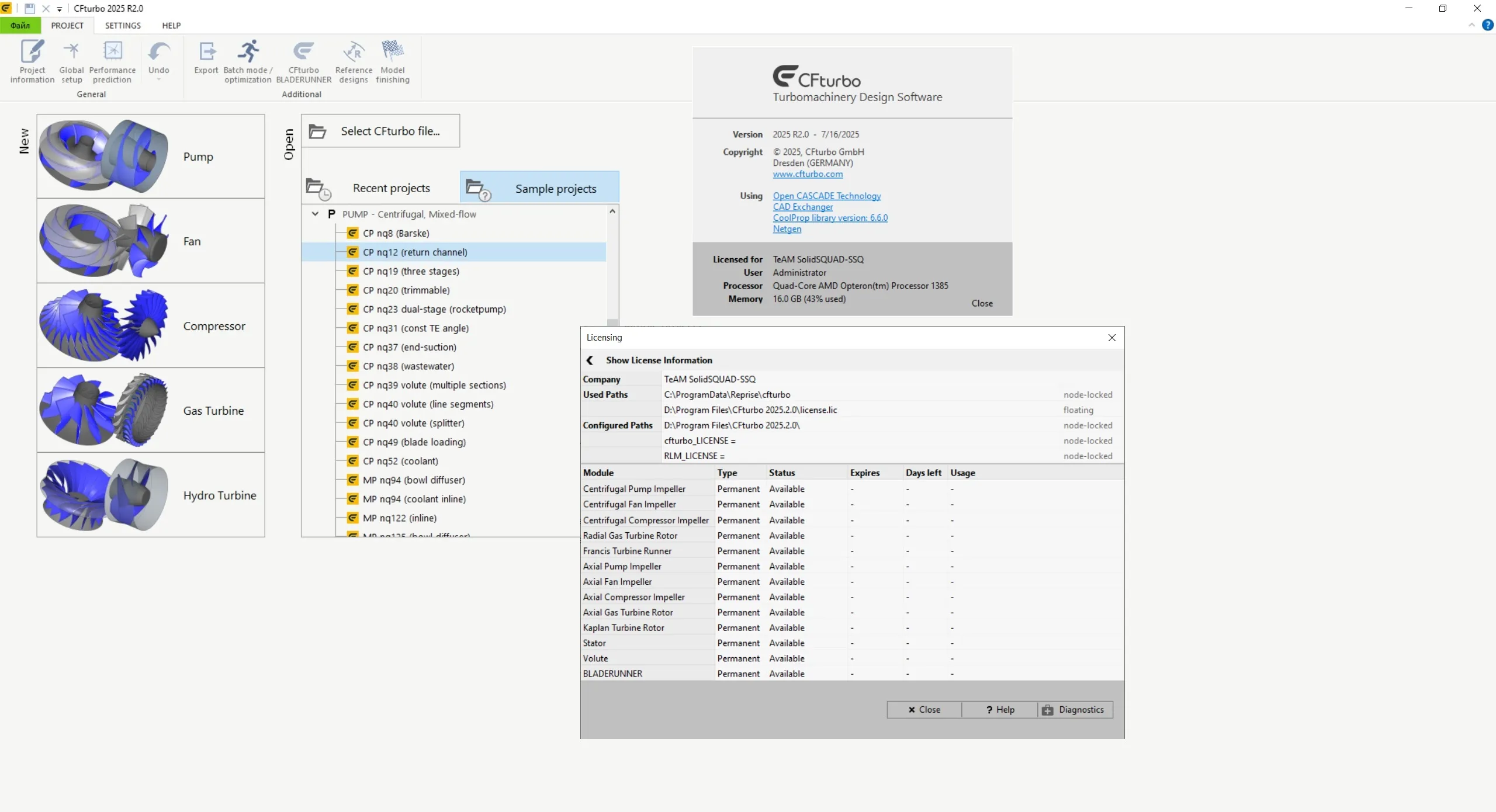Click the Module column header
Viewport: 1496px width, 812px height.
click(x=648, y=473)
